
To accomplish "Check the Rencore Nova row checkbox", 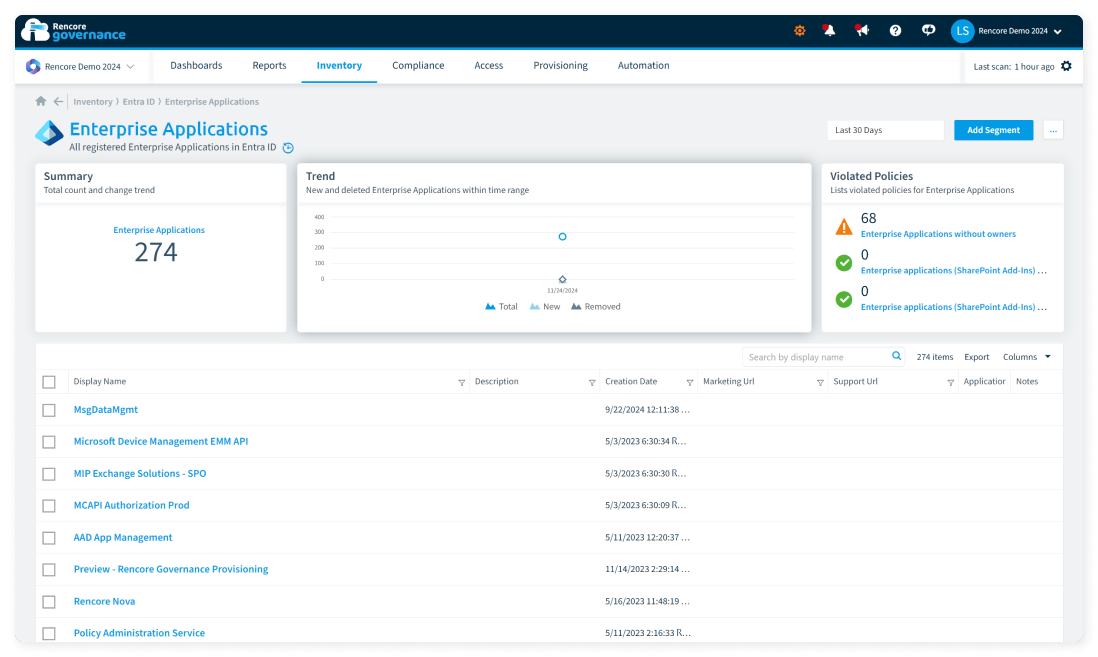I will coord(49,602).
